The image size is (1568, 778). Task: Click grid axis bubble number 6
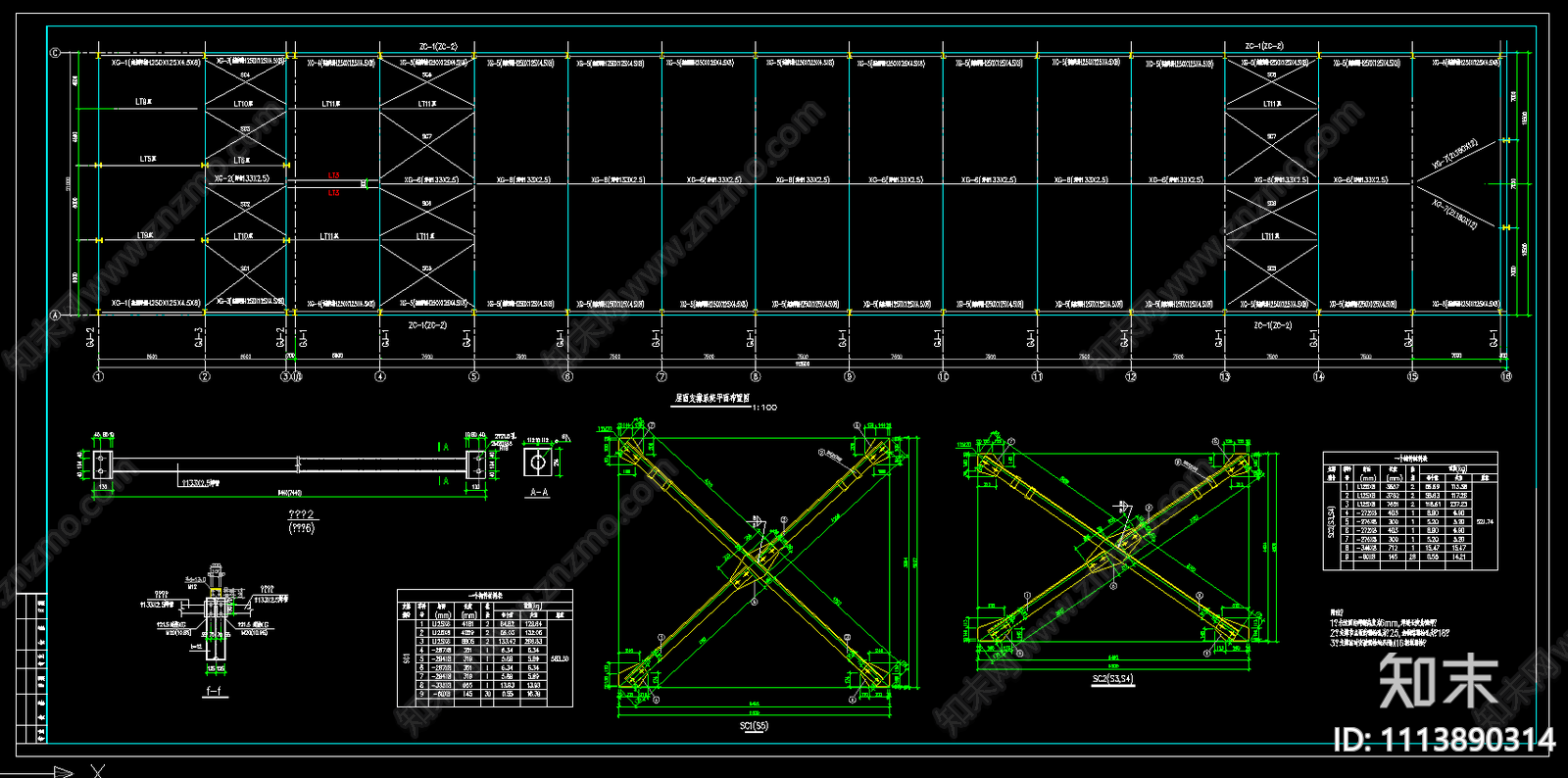point(567,376)
